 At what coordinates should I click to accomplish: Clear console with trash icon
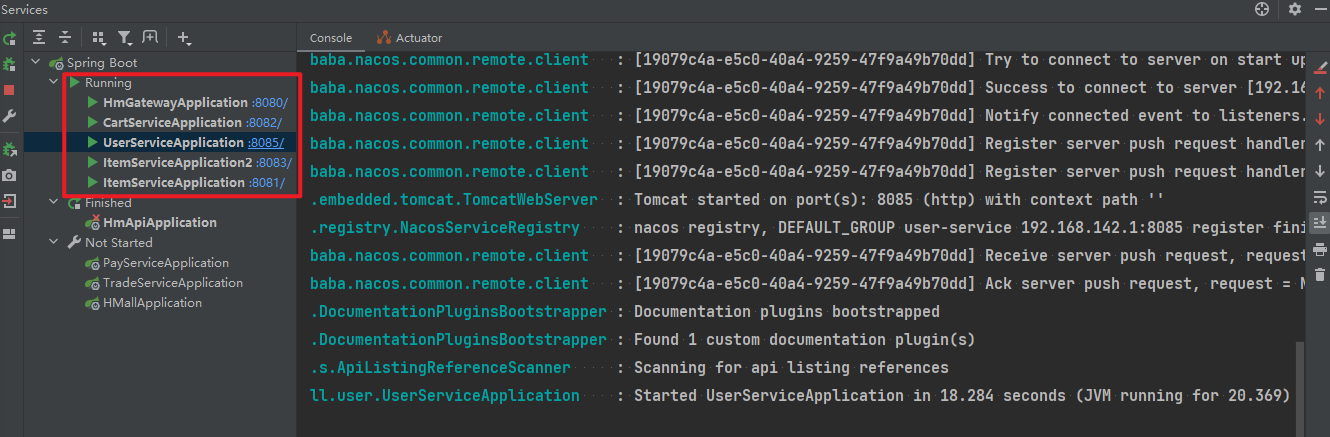pos(1320,273)
